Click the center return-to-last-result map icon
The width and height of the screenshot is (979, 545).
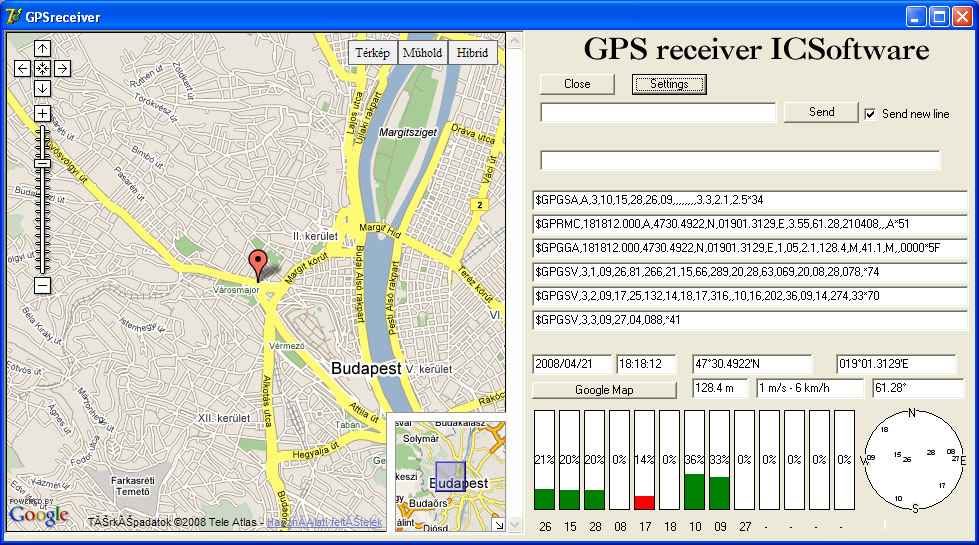42,69
